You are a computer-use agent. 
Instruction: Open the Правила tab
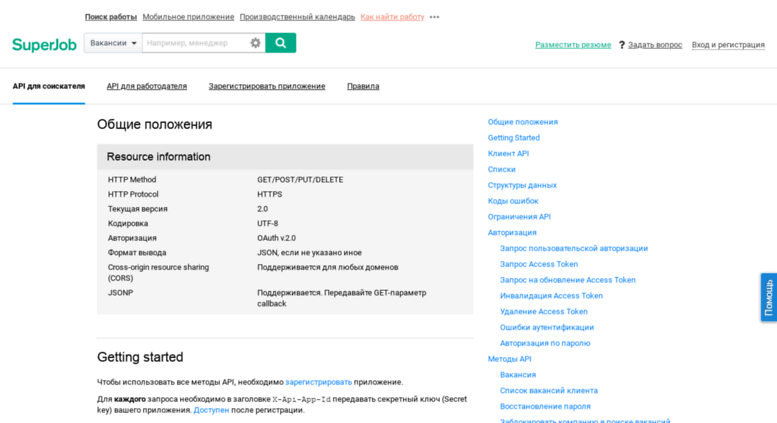pyautogui.click(x=363, y=86)
